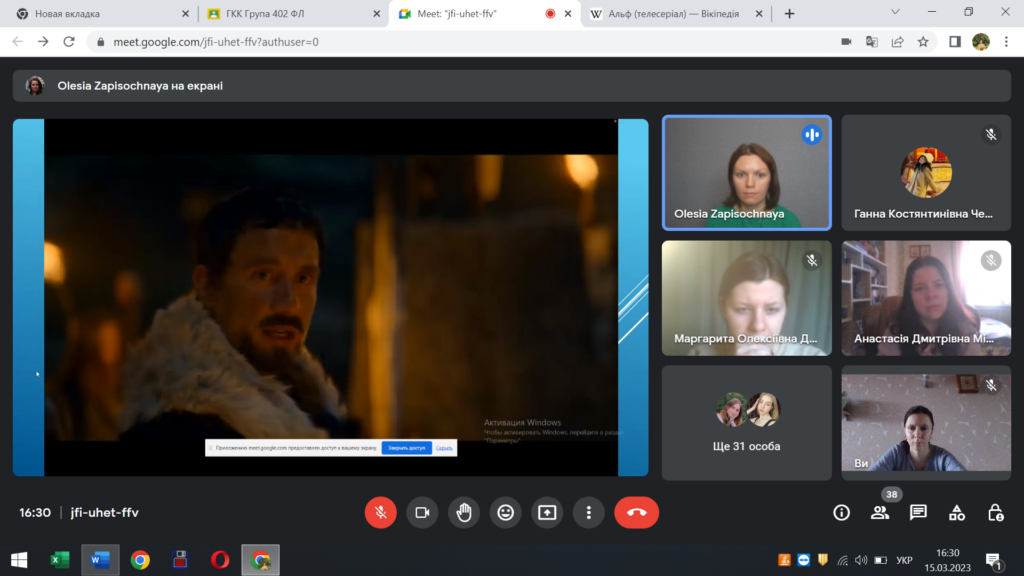Viewport: 1024px width, 576px height.
Task: Show the participants list panel
Action: (880, 512)
